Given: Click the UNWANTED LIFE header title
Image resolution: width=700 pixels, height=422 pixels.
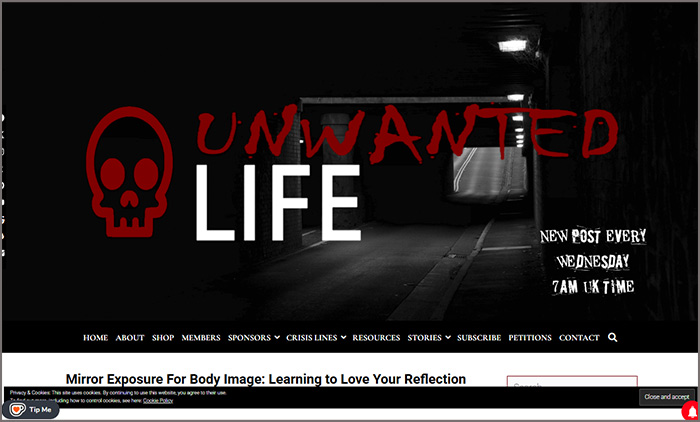Looking at the screenshot, I should tap(407, 172).
